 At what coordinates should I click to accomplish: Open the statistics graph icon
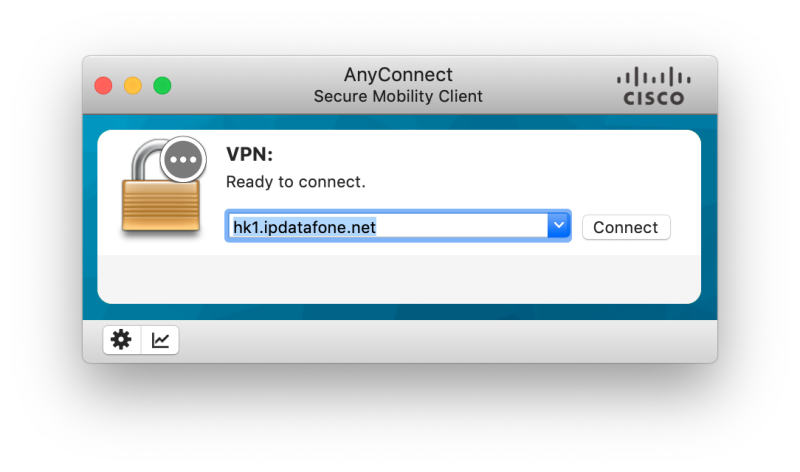click(160, 340)
